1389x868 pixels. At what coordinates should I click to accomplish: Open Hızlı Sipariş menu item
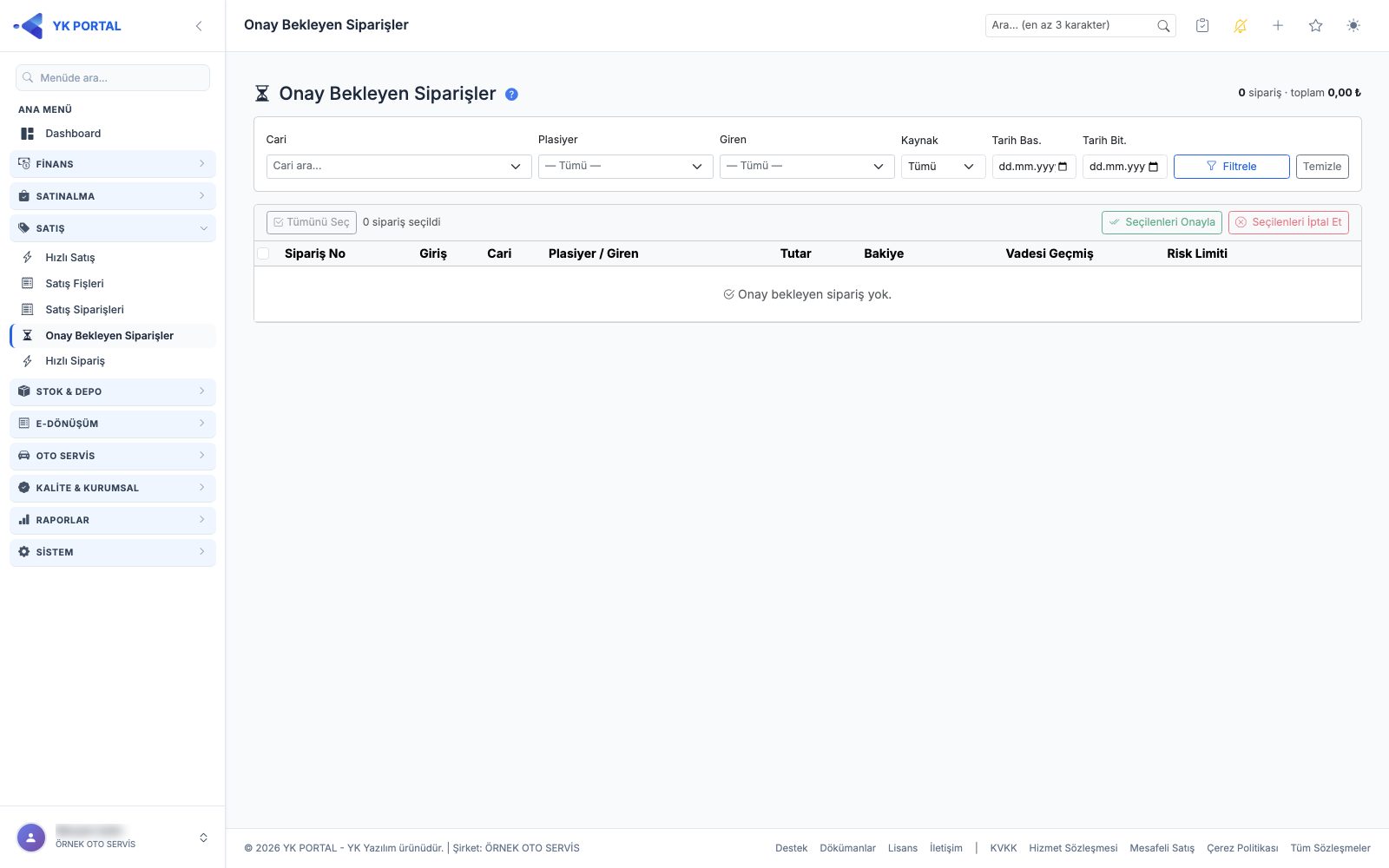(113, 361)
